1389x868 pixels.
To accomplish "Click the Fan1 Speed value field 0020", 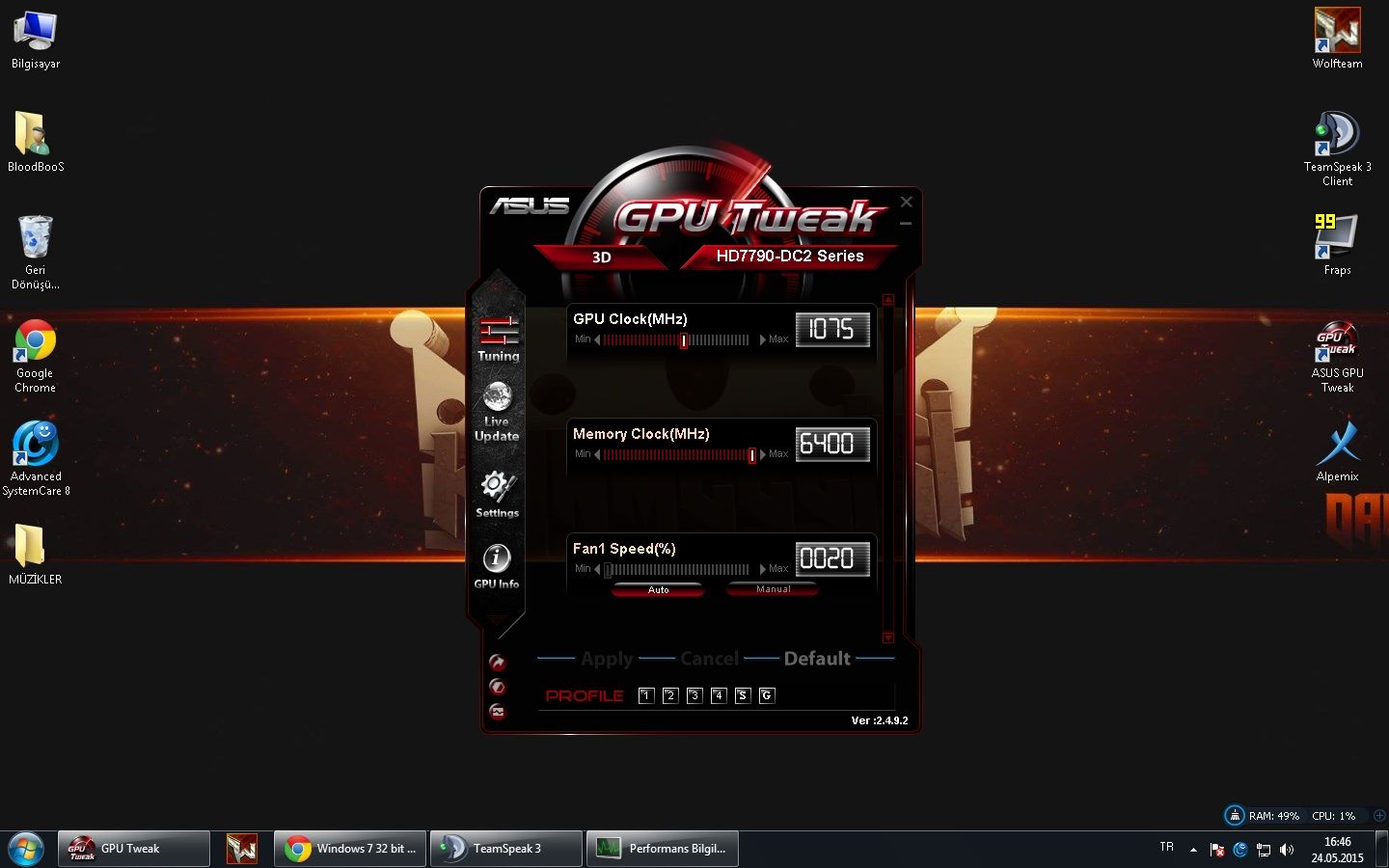I will click(832, 558).
